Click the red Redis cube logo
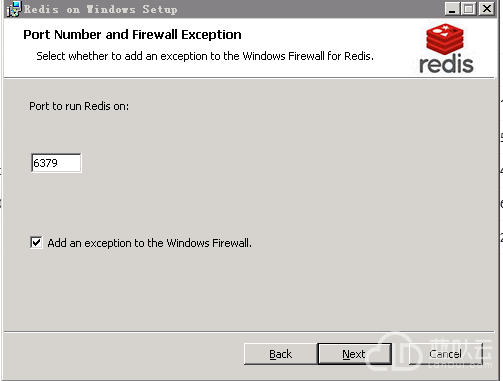This screenshot has height=381, width=503. (x=445, y=38)
